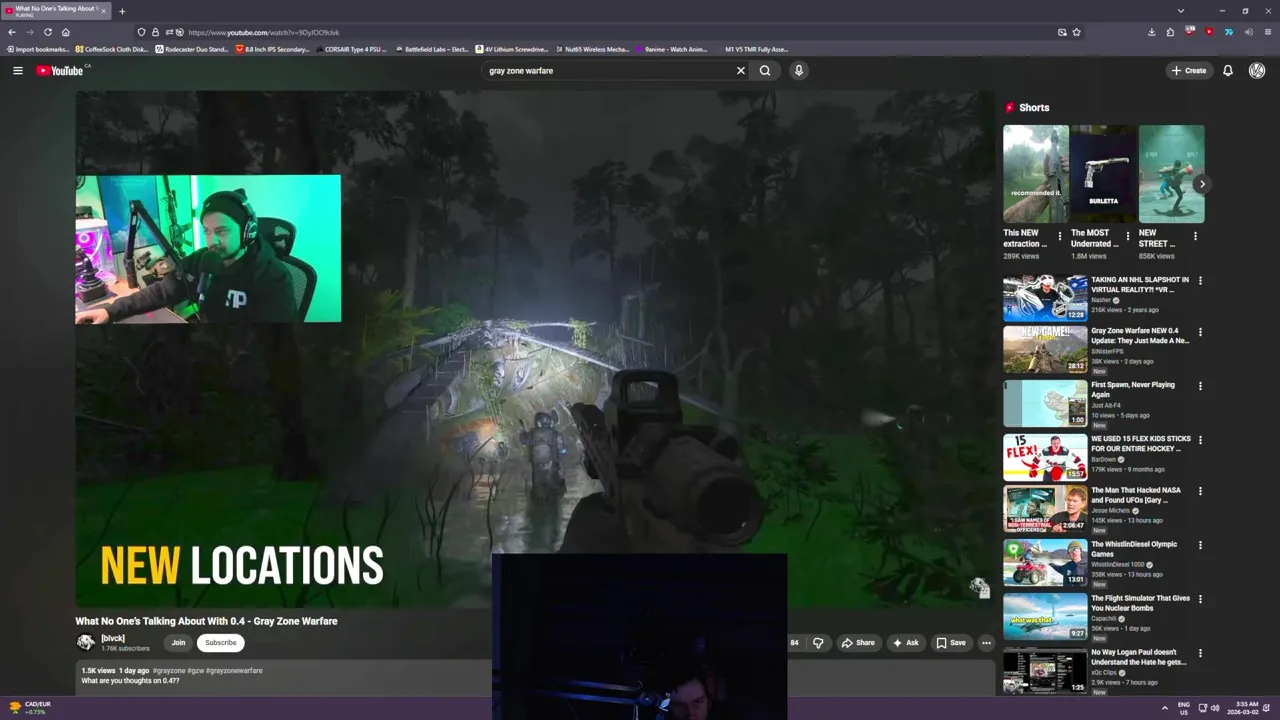The image size is (1280, 720).
Task: Open the red YouTube extension icon
Action: pyautogui.click(x=1209, y=32)
